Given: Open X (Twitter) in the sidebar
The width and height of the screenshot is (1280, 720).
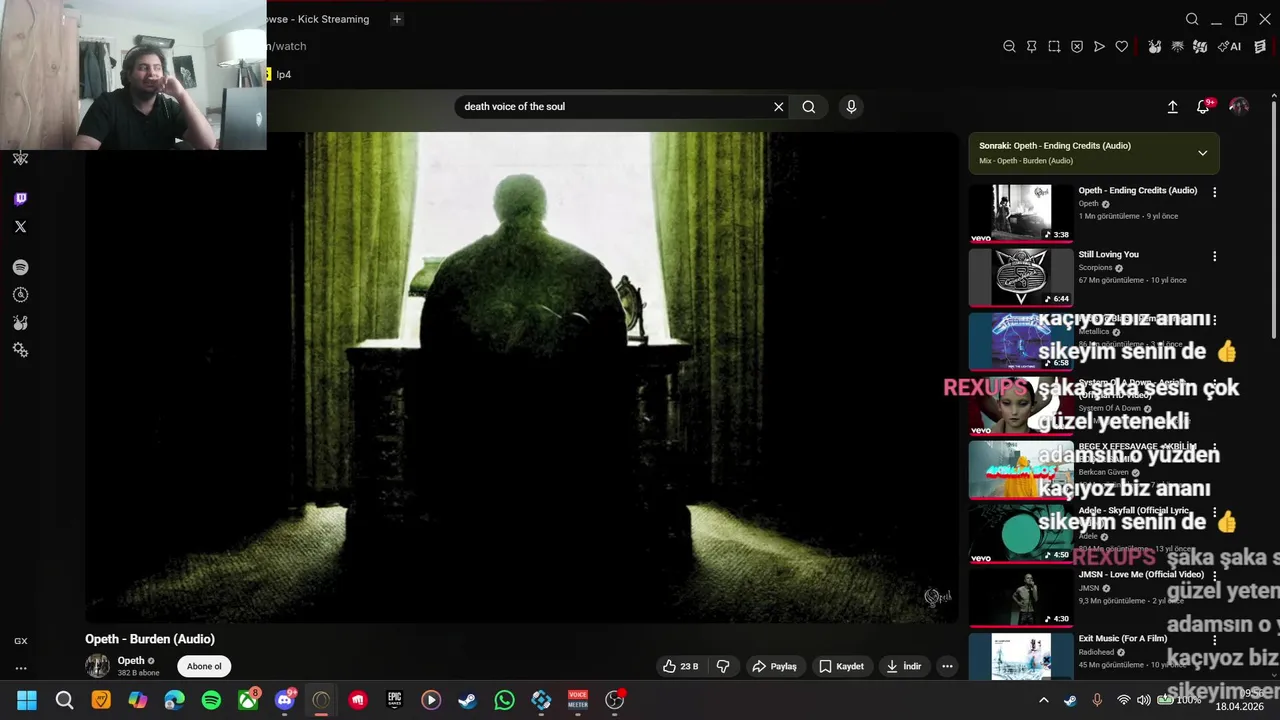Looking at the screenshot, I should tap(20, 227).
